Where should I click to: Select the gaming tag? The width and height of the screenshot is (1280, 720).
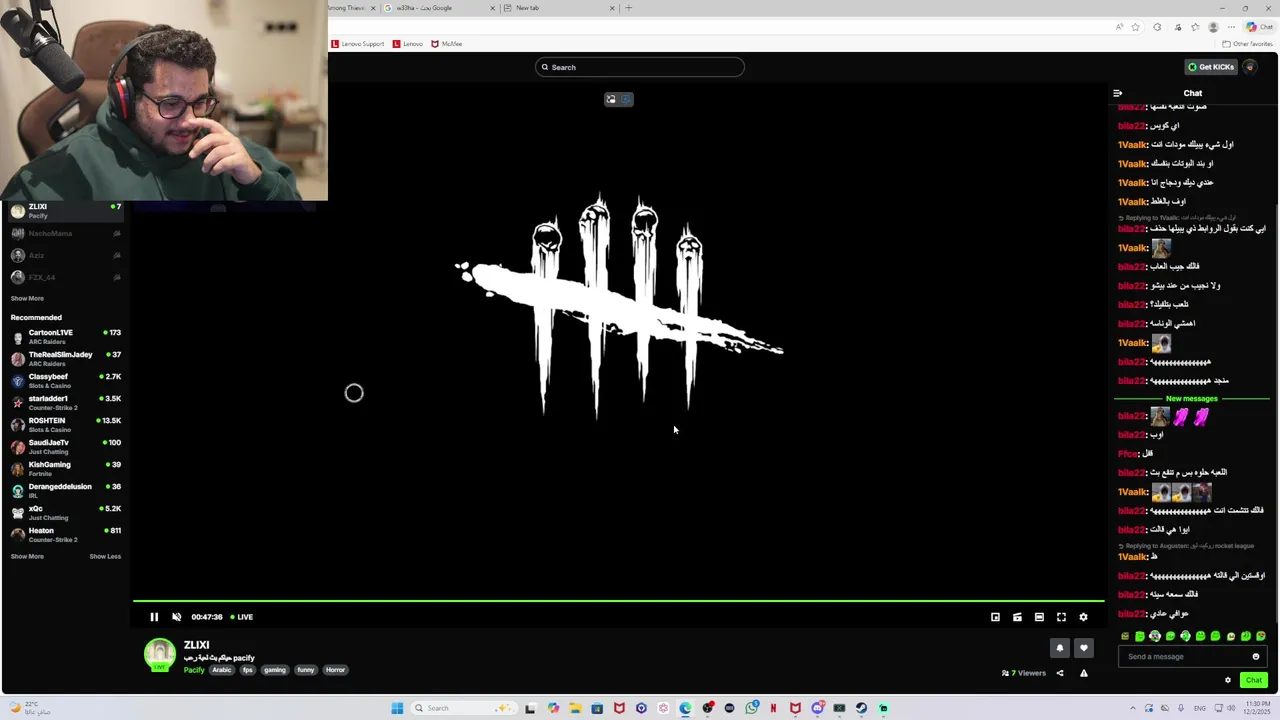pyautogui.click(x=275, y=670)
